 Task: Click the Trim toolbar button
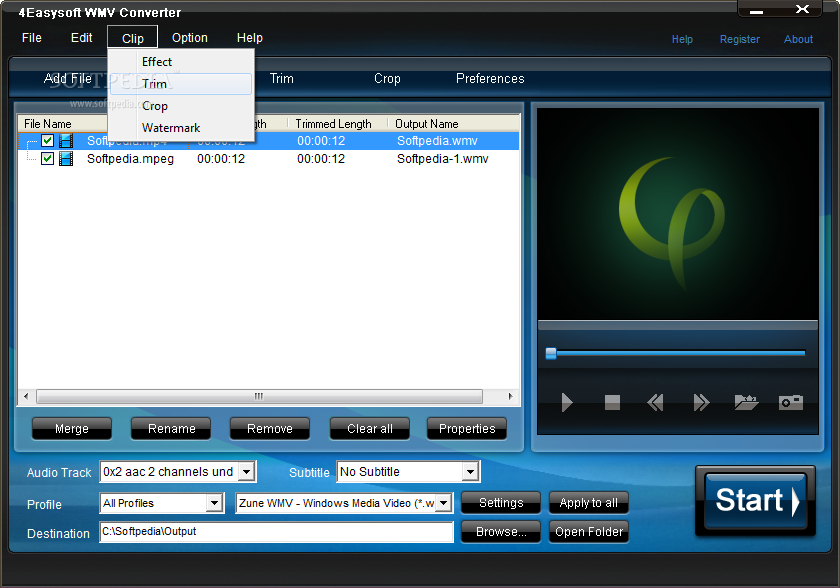tap(282, 79)
